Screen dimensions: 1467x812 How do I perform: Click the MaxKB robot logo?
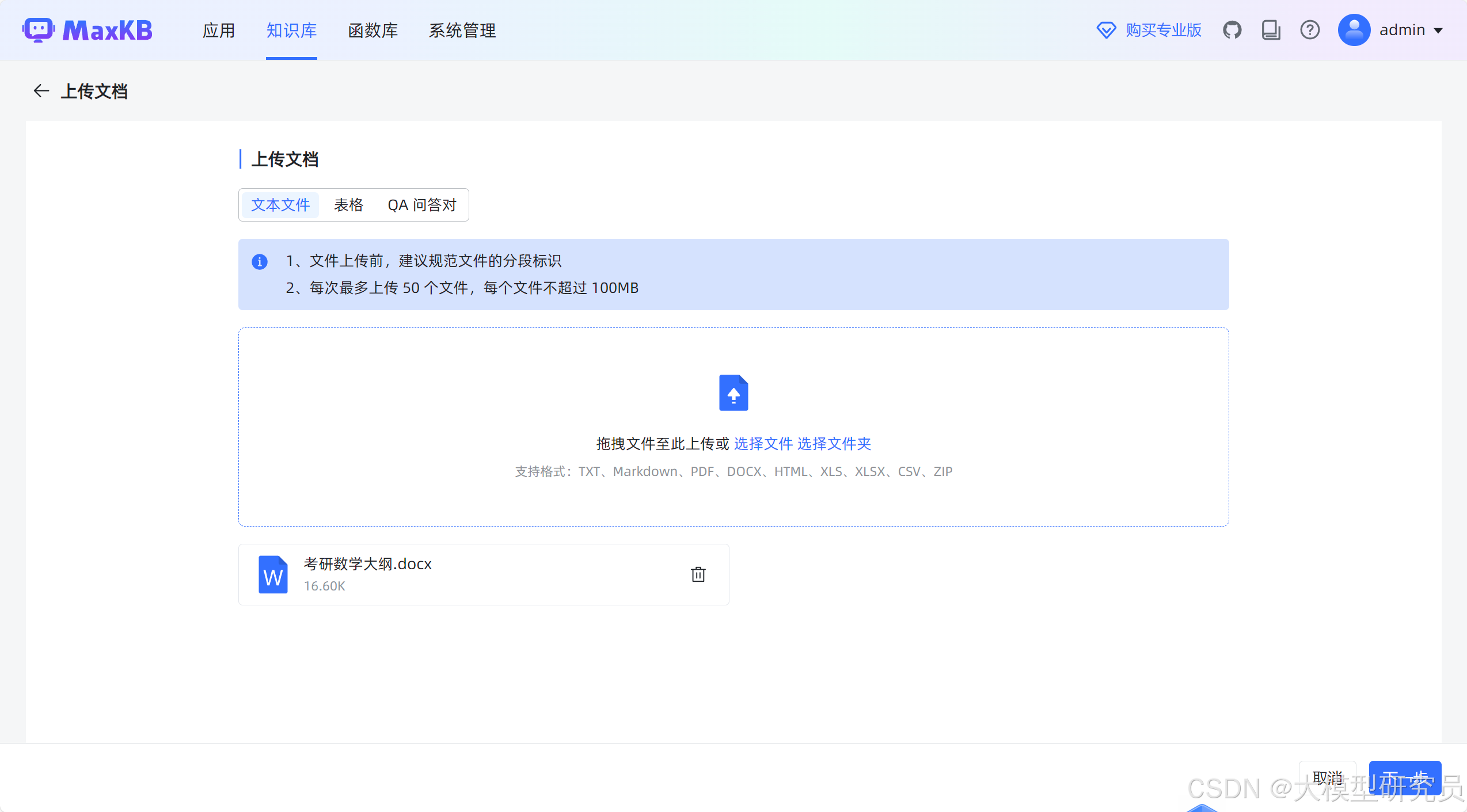[x=38, y=30]
